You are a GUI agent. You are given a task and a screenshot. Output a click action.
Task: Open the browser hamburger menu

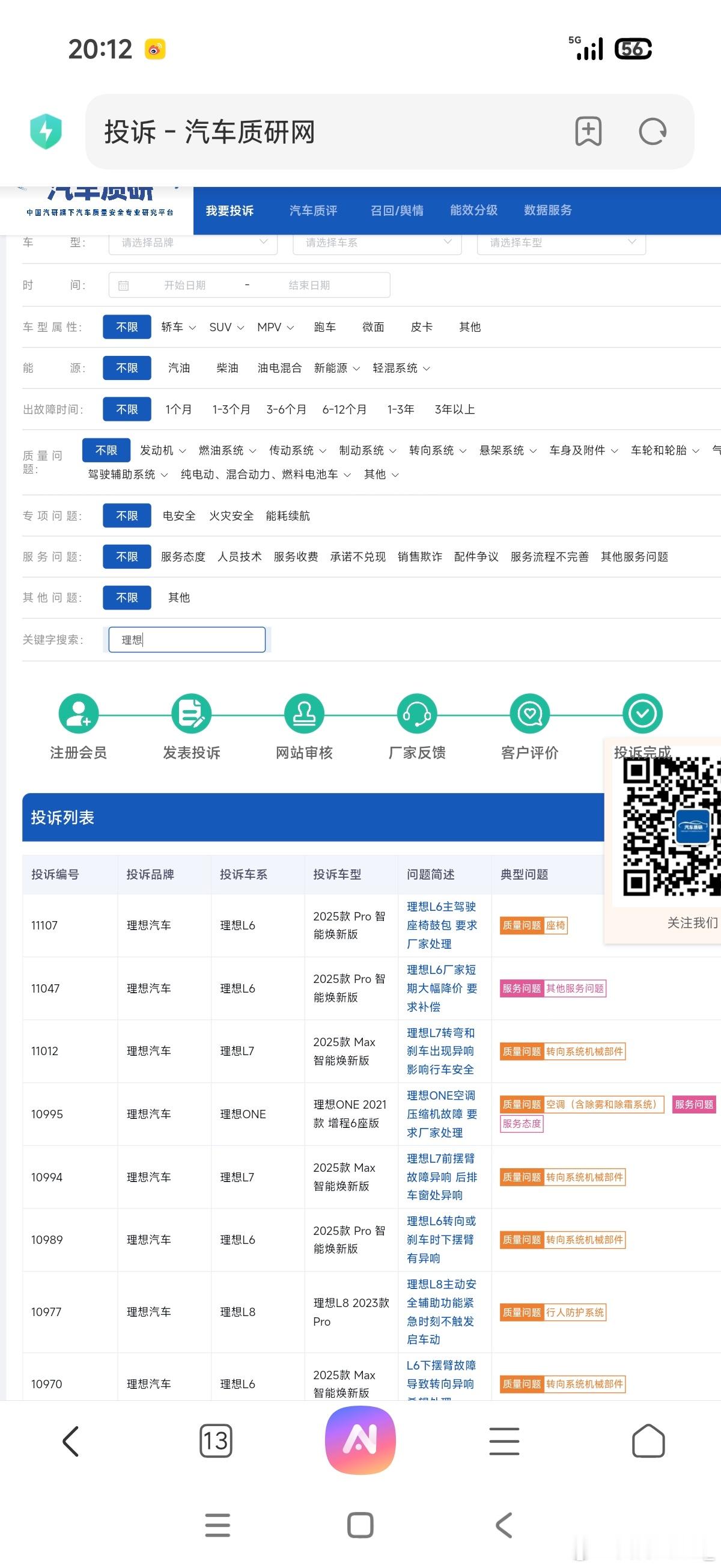click(x=504, y=1441)
